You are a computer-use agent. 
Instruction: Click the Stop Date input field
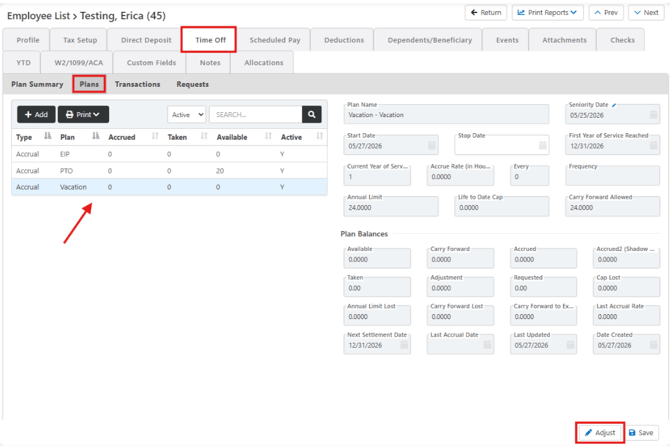[x=502, y=145]
